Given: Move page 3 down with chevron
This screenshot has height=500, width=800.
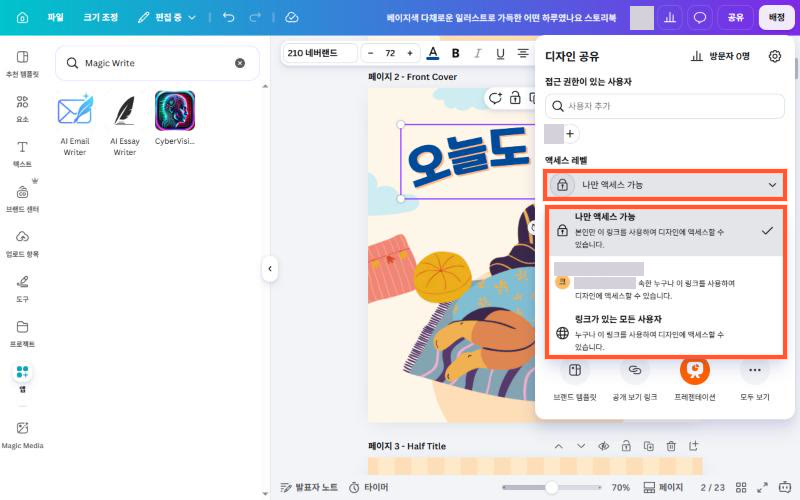Looking at the screenshot, I should click(x=581, y=446).
